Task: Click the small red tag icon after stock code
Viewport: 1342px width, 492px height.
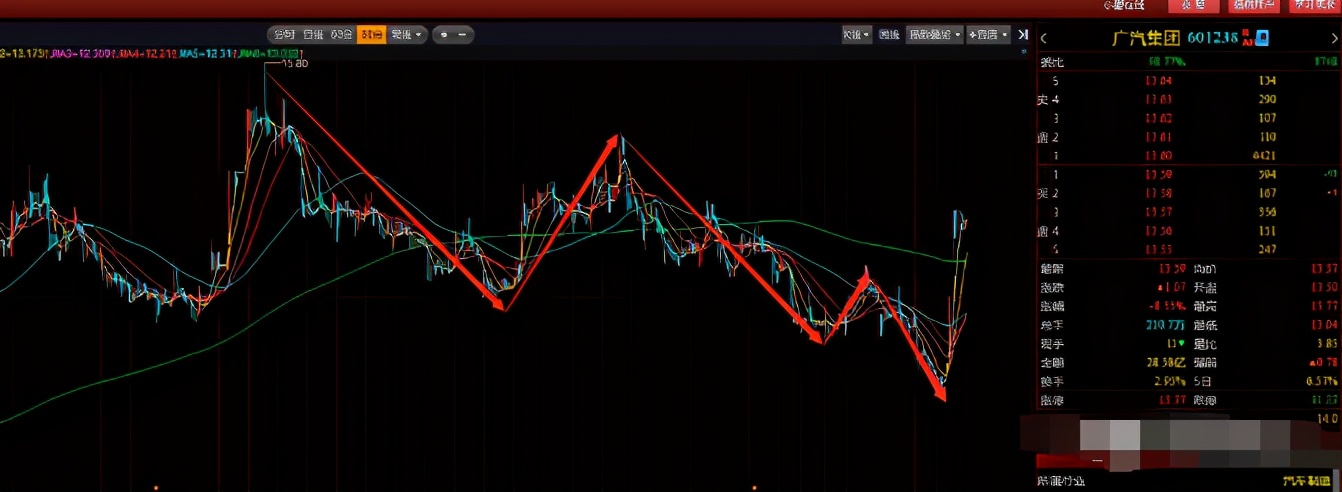Action: coord(1247,38)
